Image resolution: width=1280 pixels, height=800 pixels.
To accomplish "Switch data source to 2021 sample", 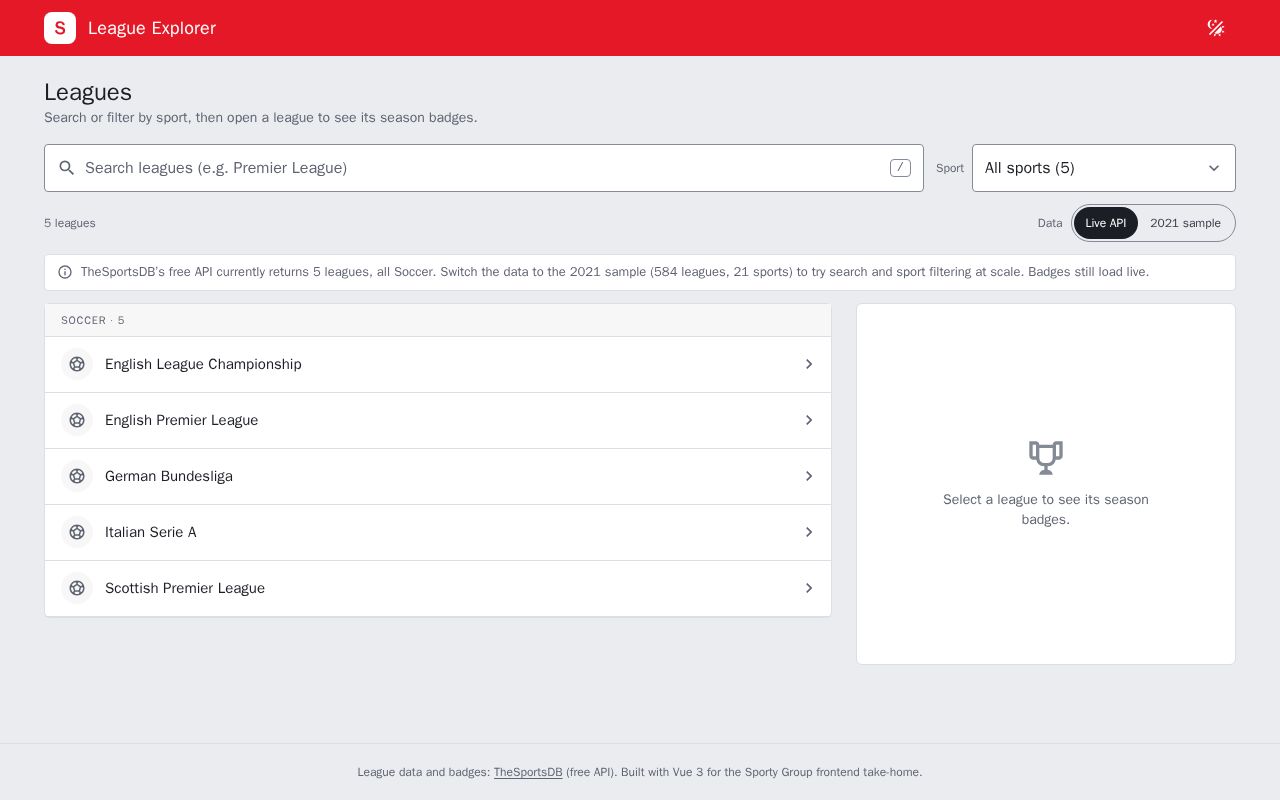I will (1185, 223).
